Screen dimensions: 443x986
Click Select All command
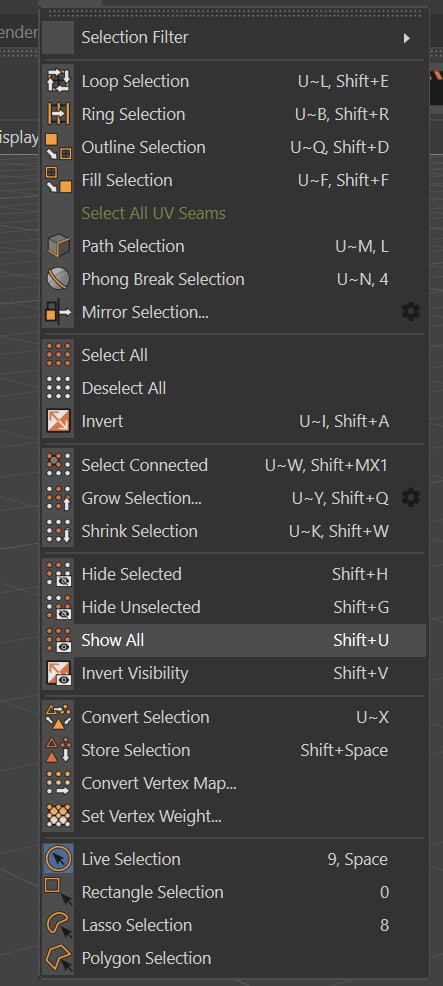(x=234, y=355)
